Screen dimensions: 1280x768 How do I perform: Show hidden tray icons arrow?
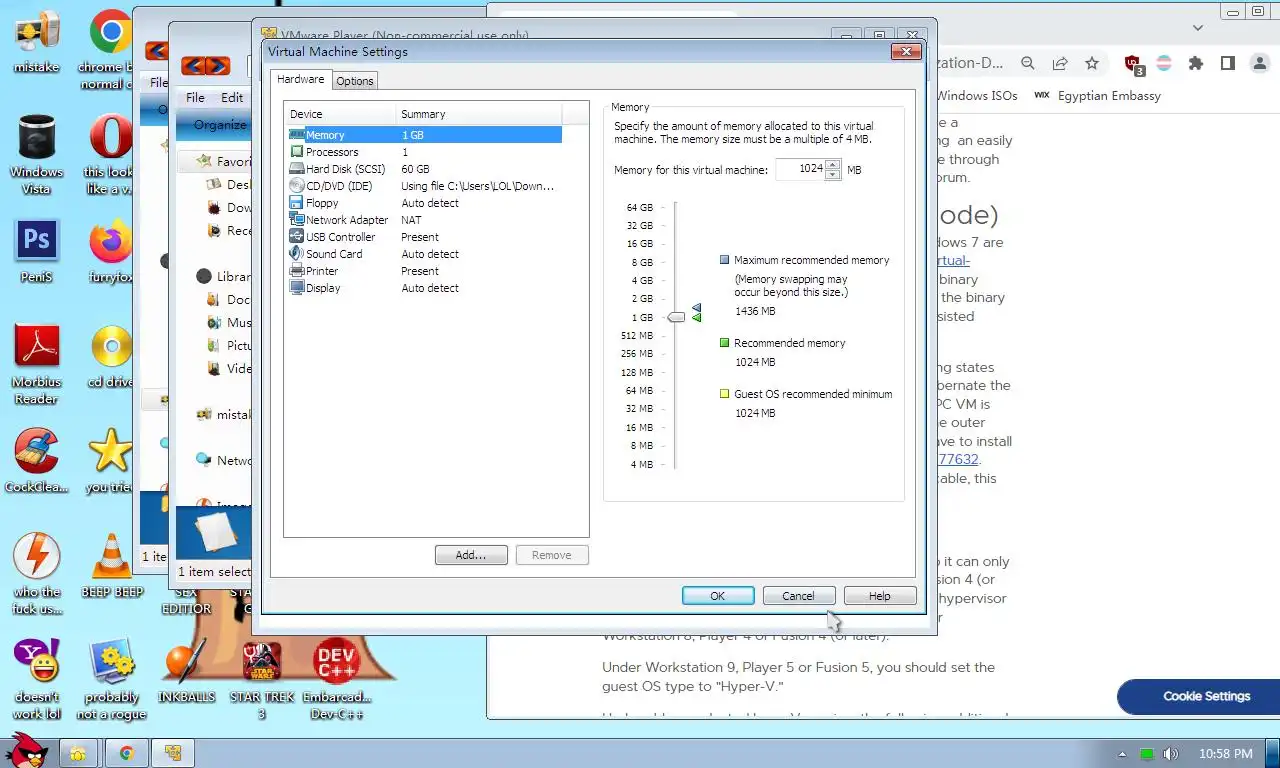pyautogui.click(x=1122, y=754)
